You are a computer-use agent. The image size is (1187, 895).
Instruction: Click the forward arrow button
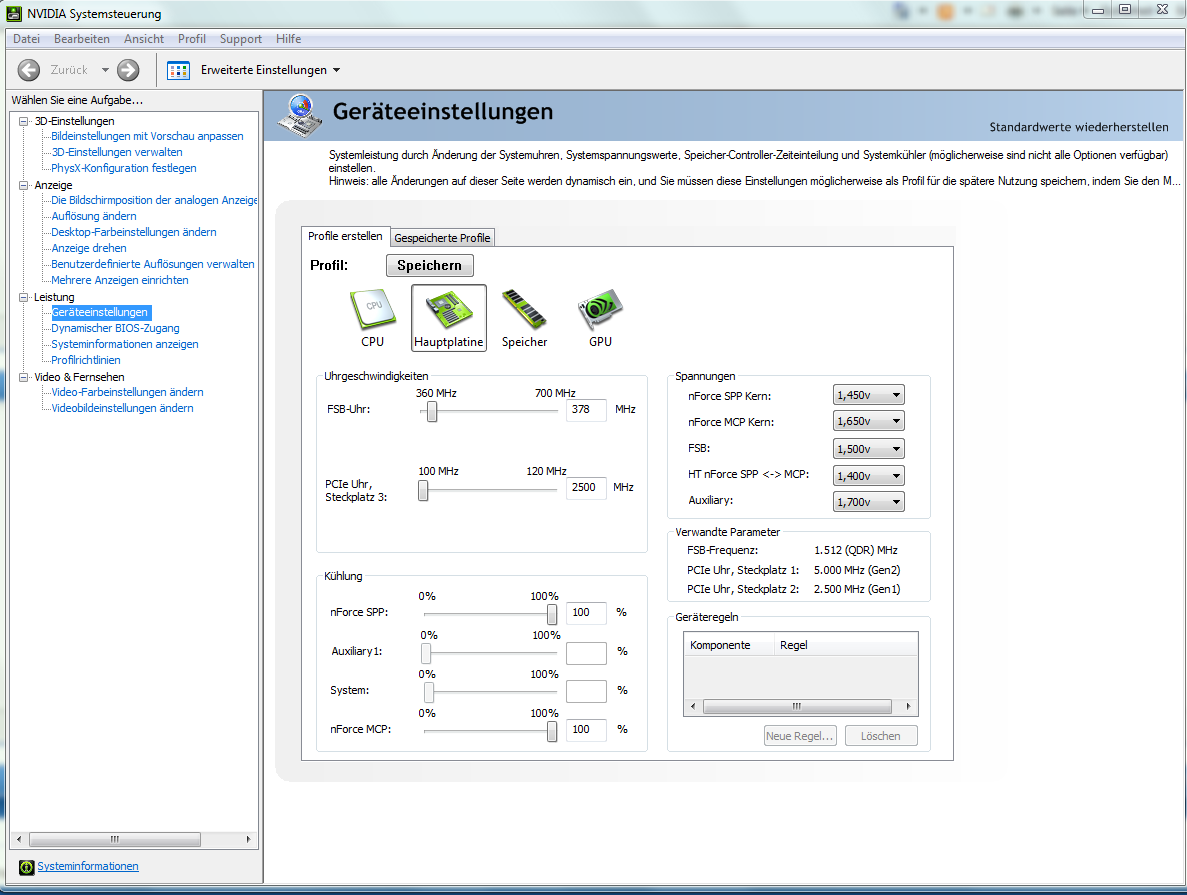click(129, 70)
